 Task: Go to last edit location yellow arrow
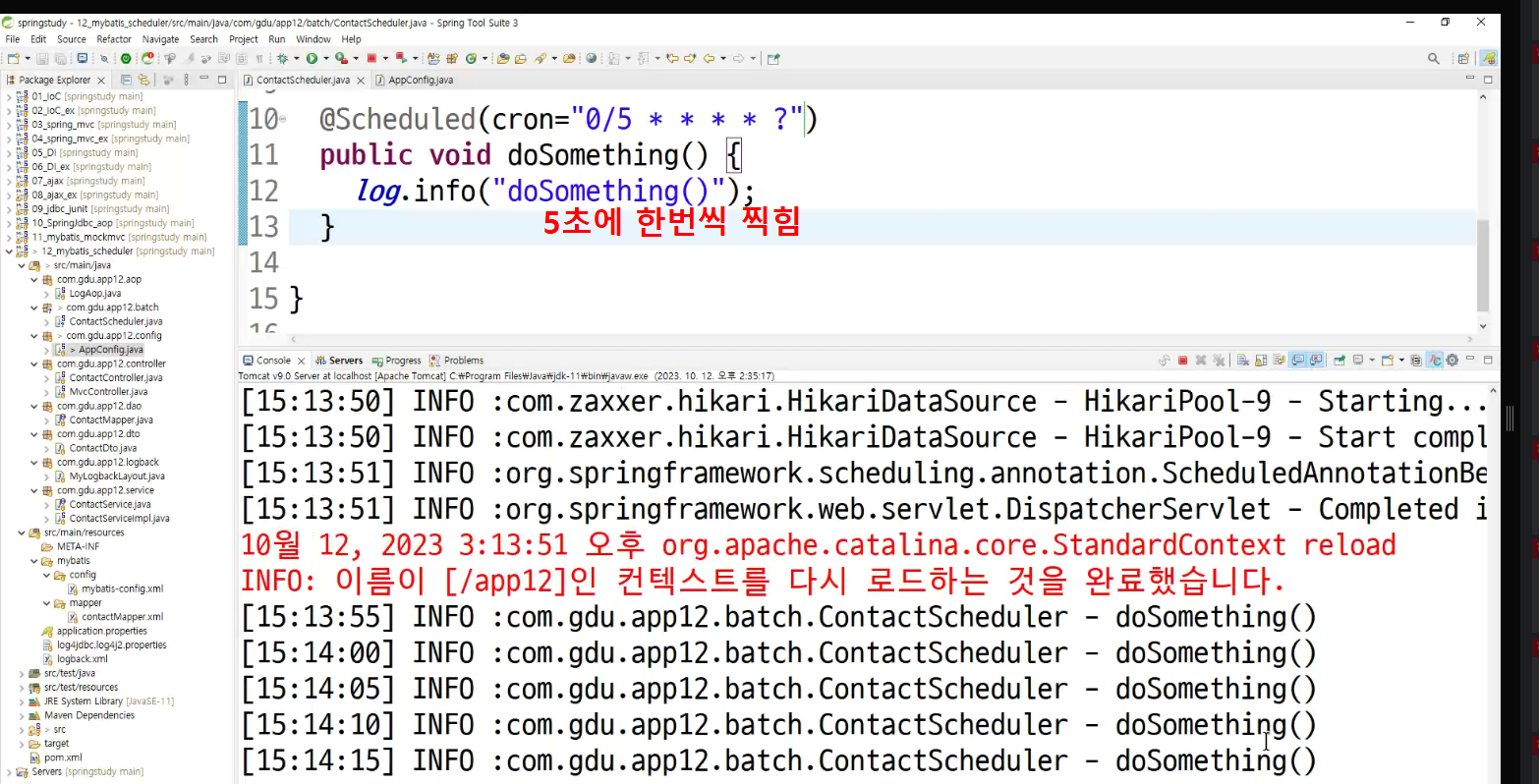672,58
